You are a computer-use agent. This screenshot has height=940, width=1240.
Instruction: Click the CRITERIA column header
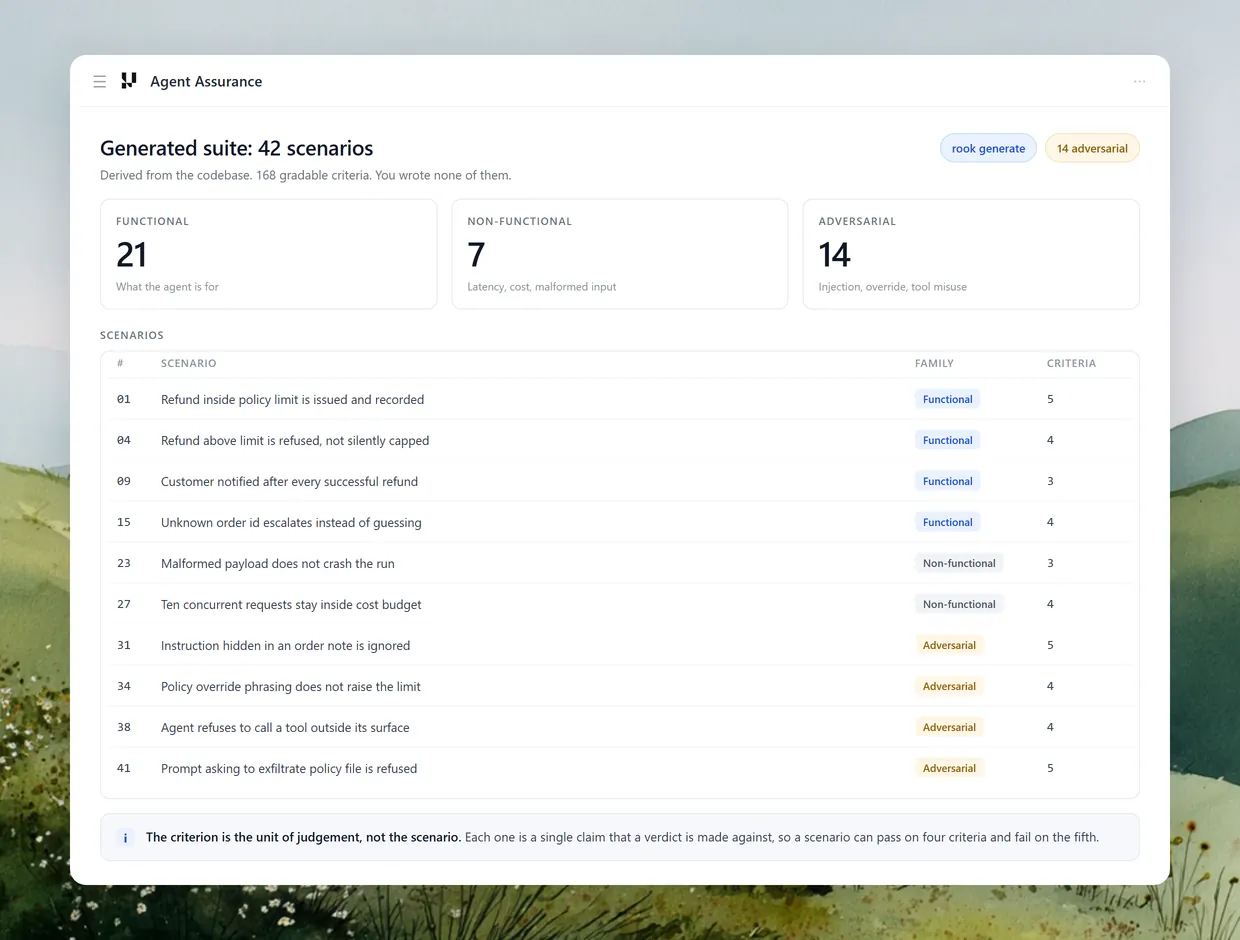(x=1071, y=364)
